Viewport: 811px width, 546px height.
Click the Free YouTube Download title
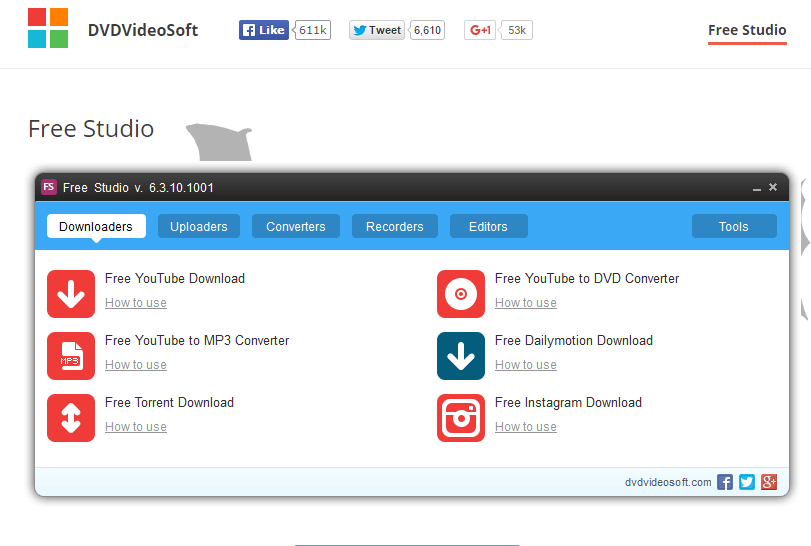(175, 278)
